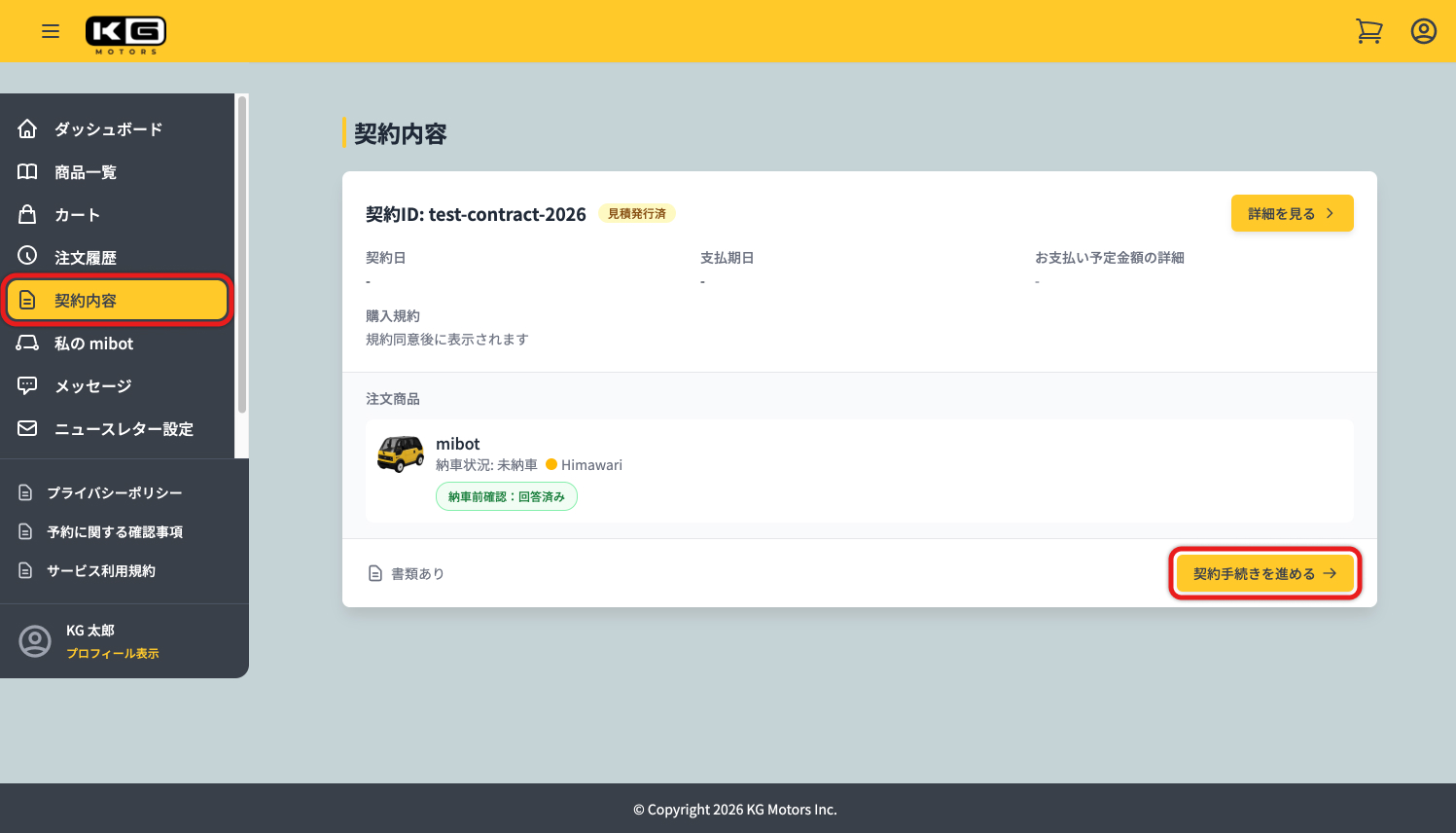Click the 契約手続きを進める button
Screen dimensions: 1456x833
1263,573
